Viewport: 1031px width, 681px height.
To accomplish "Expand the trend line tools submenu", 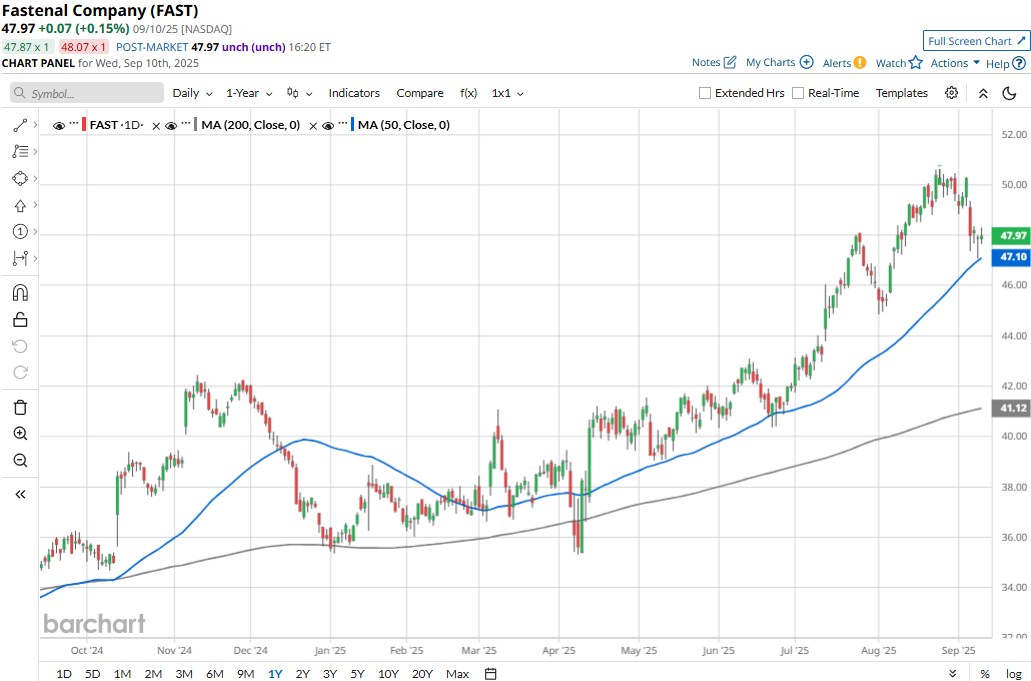I will coord(35,125).
